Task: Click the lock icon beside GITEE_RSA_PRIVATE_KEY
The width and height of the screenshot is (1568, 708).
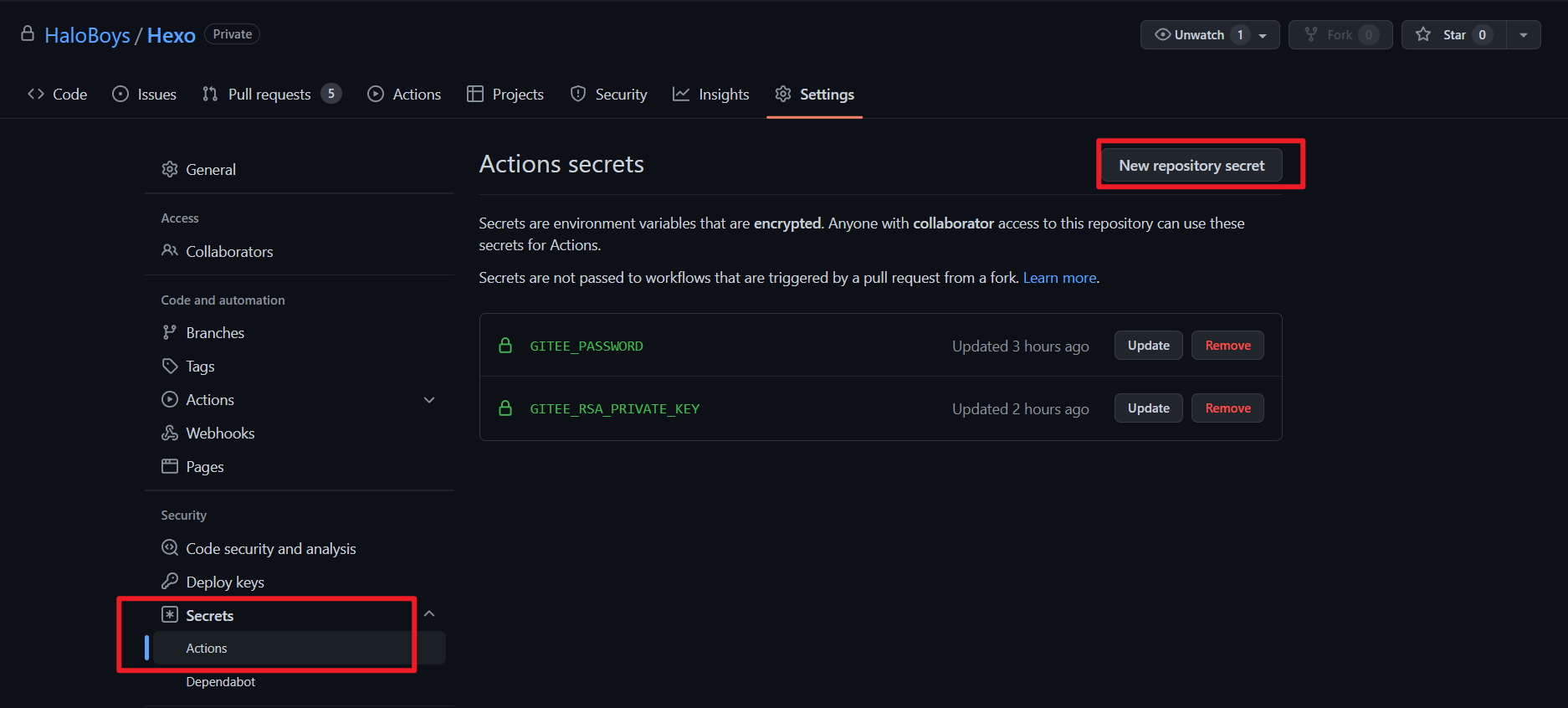Action: [x=505, y=408]
